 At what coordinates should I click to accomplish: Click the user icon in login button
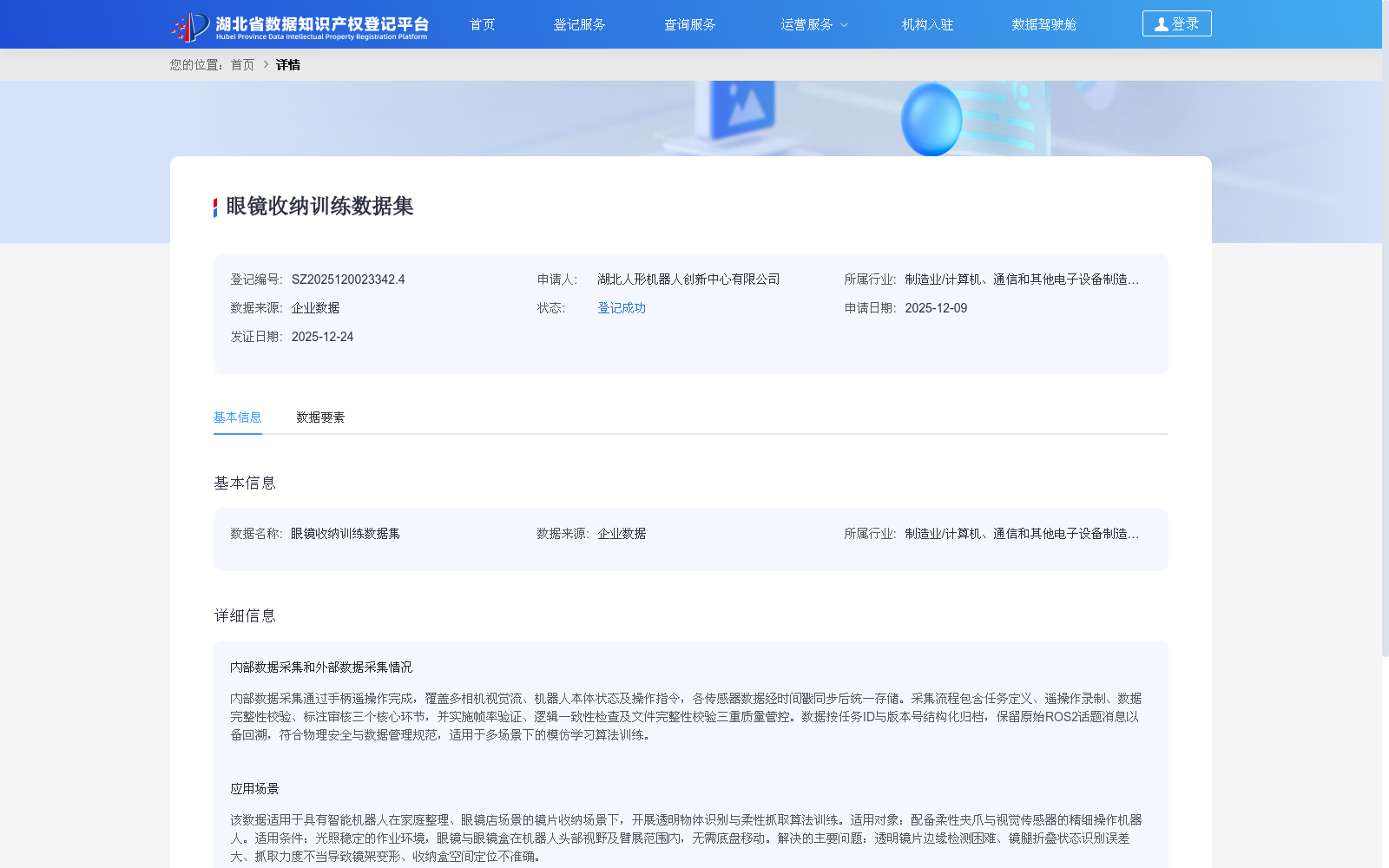(x=1161, y=24)
